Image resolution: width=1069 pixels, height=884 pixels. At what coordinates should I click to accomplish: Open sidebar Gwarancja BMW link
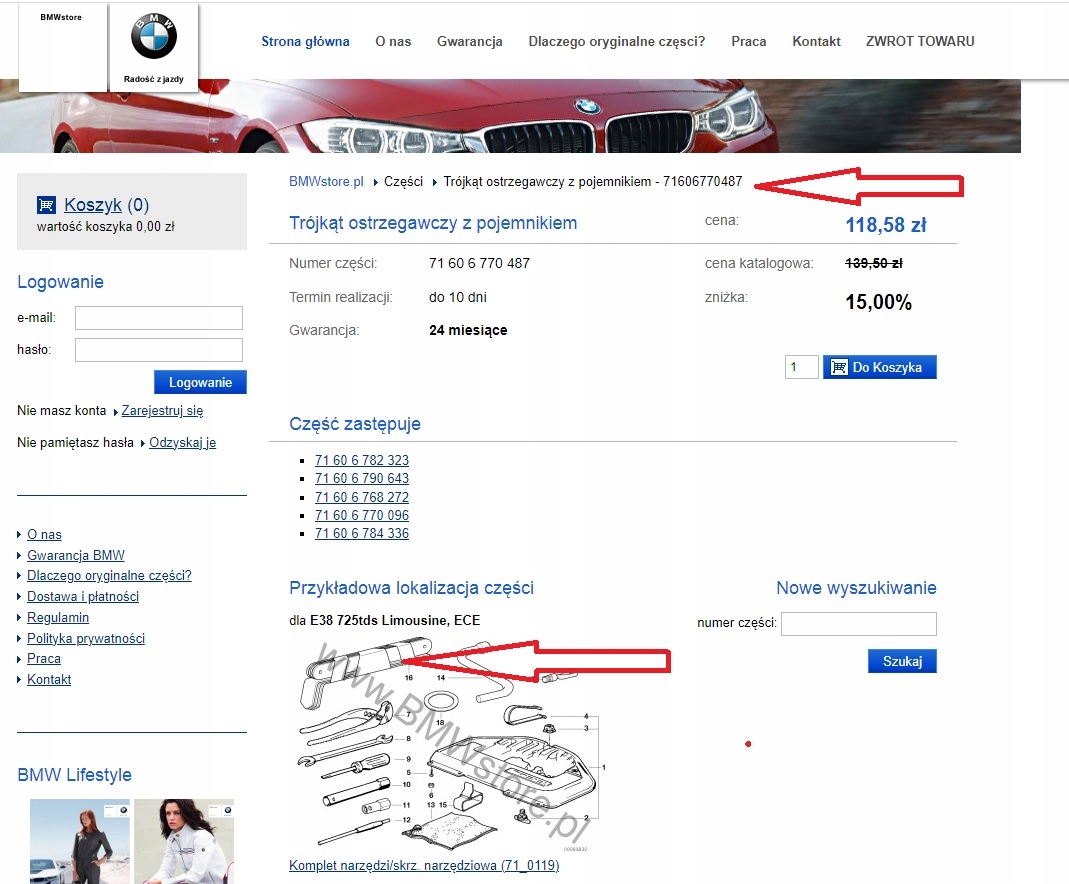point(76,555)
